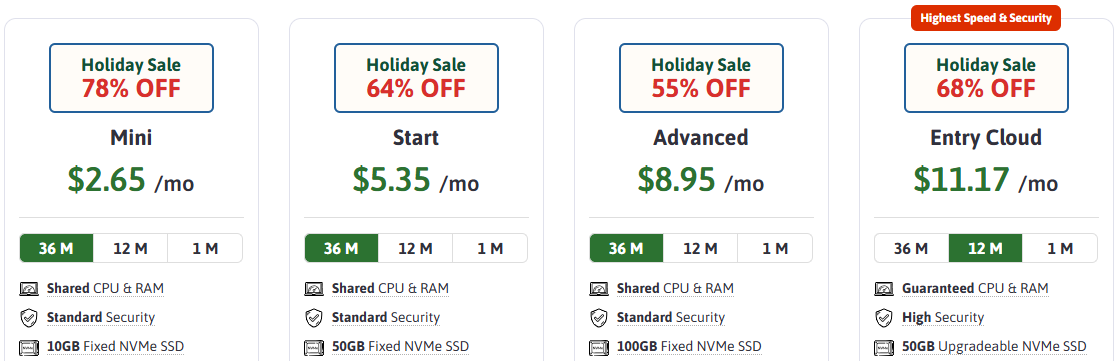This screenshot has width=1115, height=361.
Task: Click 100GB Fixed NVMe SSD in Advanced
Action: [x=689, y=347]
